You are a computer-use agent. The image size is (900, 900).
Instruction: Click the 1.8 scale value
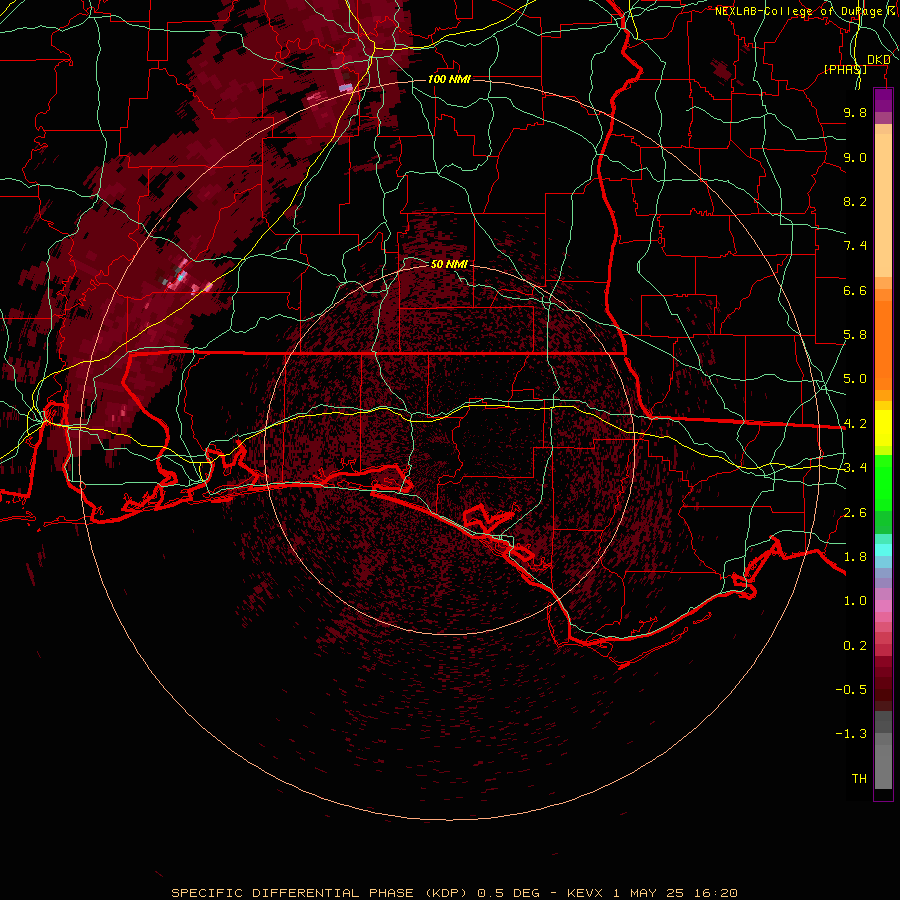tap(855, 557)
